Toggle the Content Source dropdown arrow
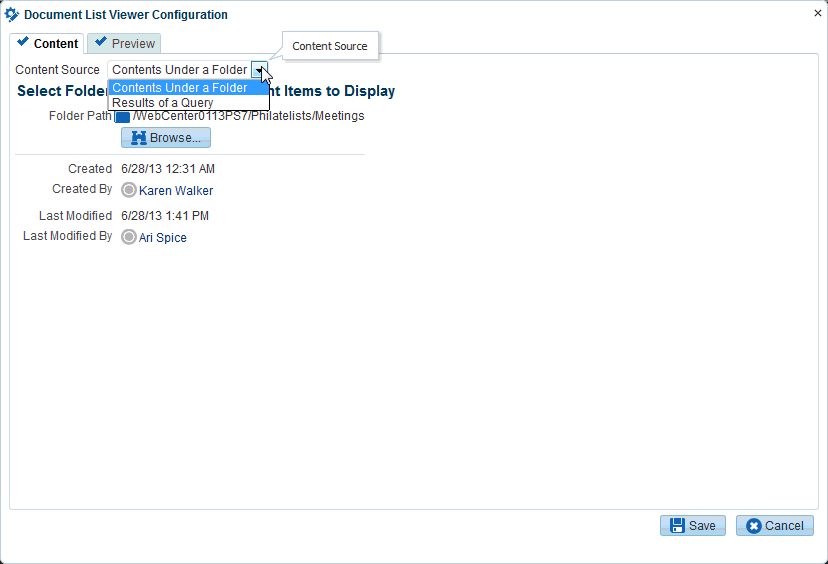This screenshot has height=564, width=828. point(259,70)
